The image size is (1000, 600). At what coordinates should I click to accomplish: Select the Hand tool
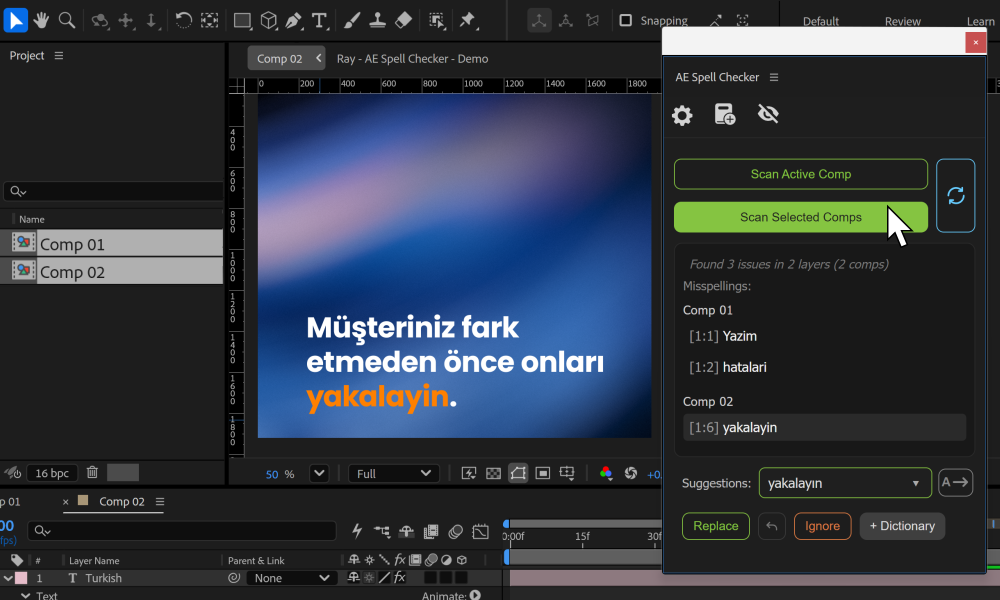tap(41, 20)
